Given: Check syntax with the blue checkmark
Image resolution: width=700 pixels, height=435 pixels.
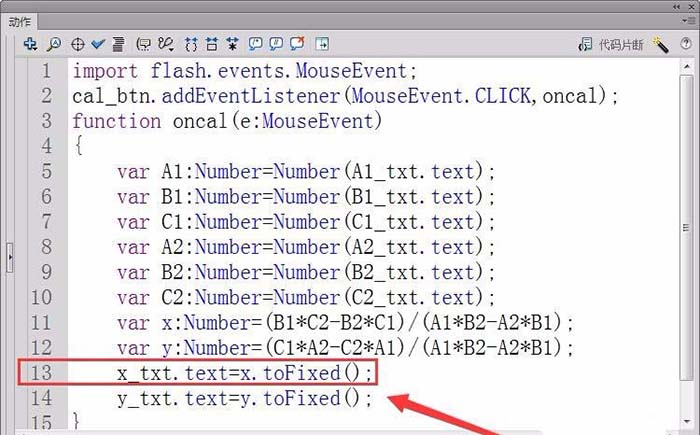Looking at the screenshot, I should (98, 44).
